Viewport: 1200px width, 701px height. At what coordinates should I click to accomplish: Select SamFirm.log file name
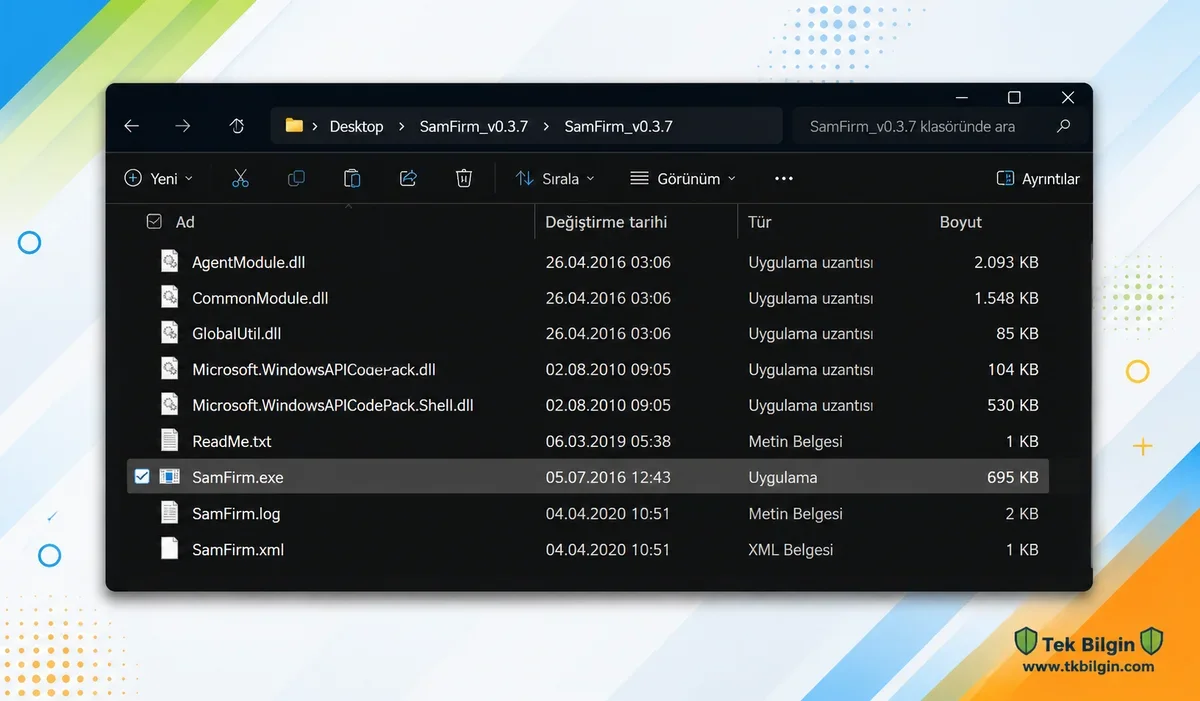point(236,513)
